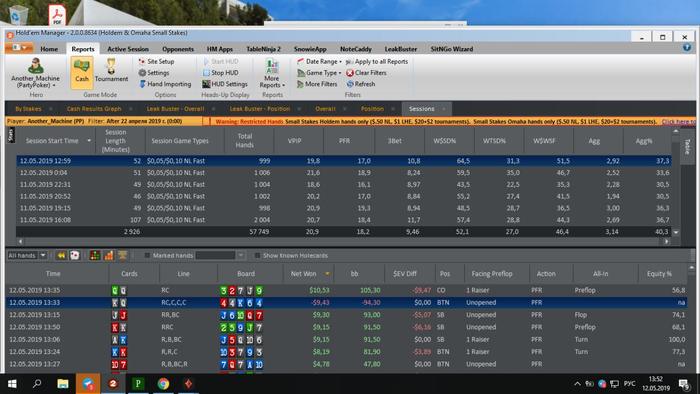Open the Recycle Bin on desktop
This screenshot has height=394, width=700.
[18, 15]
